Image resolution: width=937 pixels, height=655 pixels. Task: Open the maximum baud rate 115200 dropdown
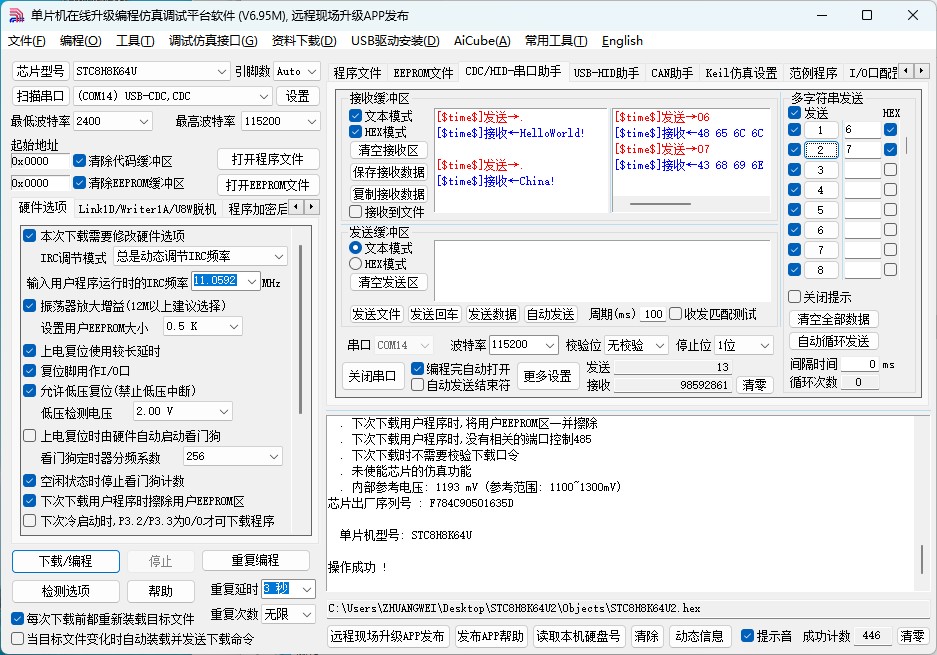pyautogui.click(x=311, y=121)
